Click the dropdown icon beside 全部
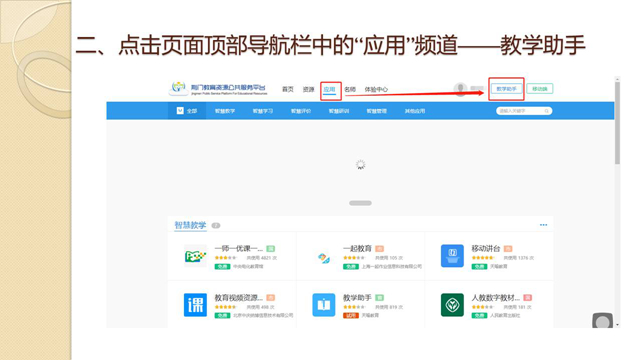 (180, 111)
